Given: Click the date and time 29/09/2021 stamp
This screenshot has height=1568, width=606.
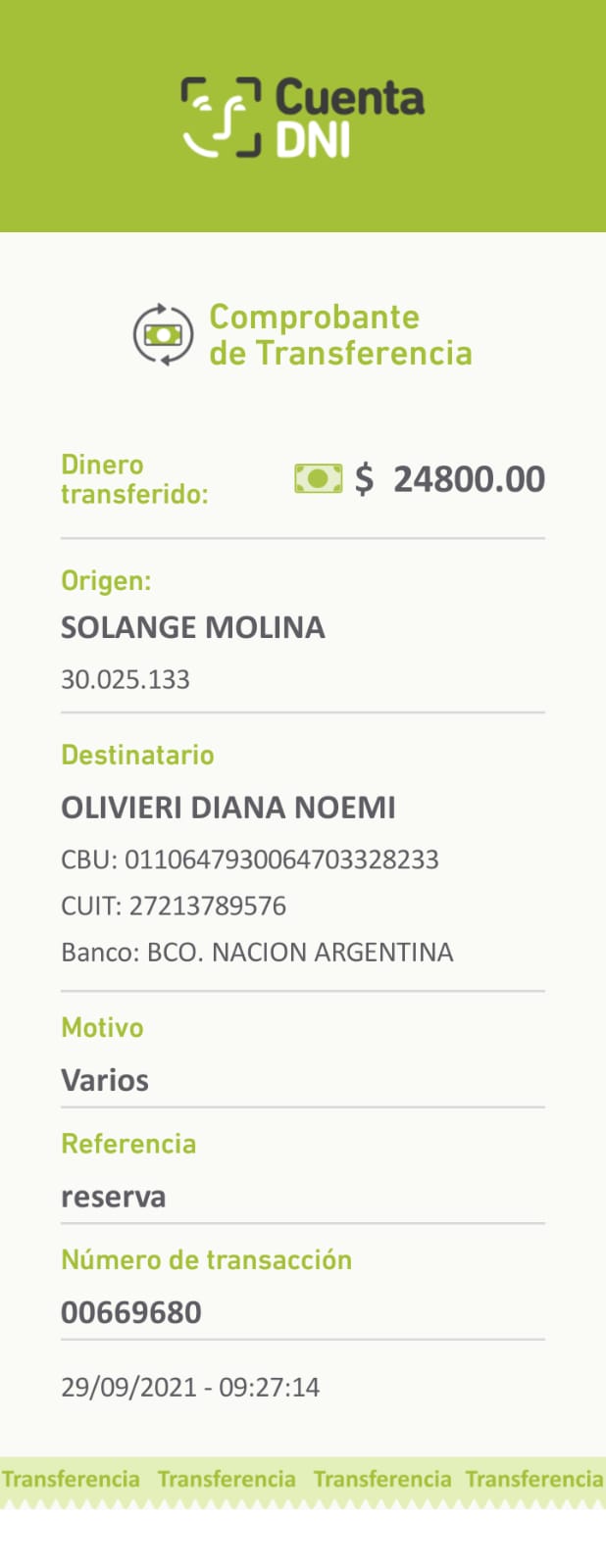Looking at the screenshot, I should [190, 1387].
